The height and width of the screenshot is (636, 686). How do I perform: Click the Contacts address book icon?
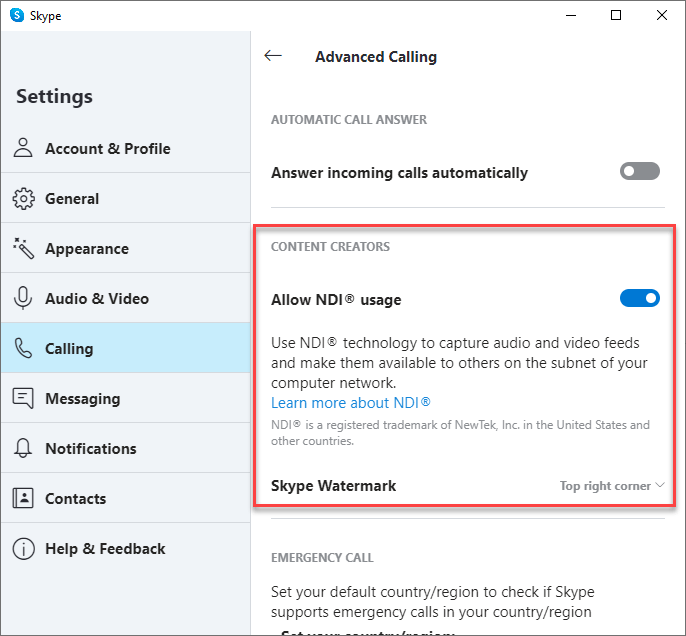(24, 499)
